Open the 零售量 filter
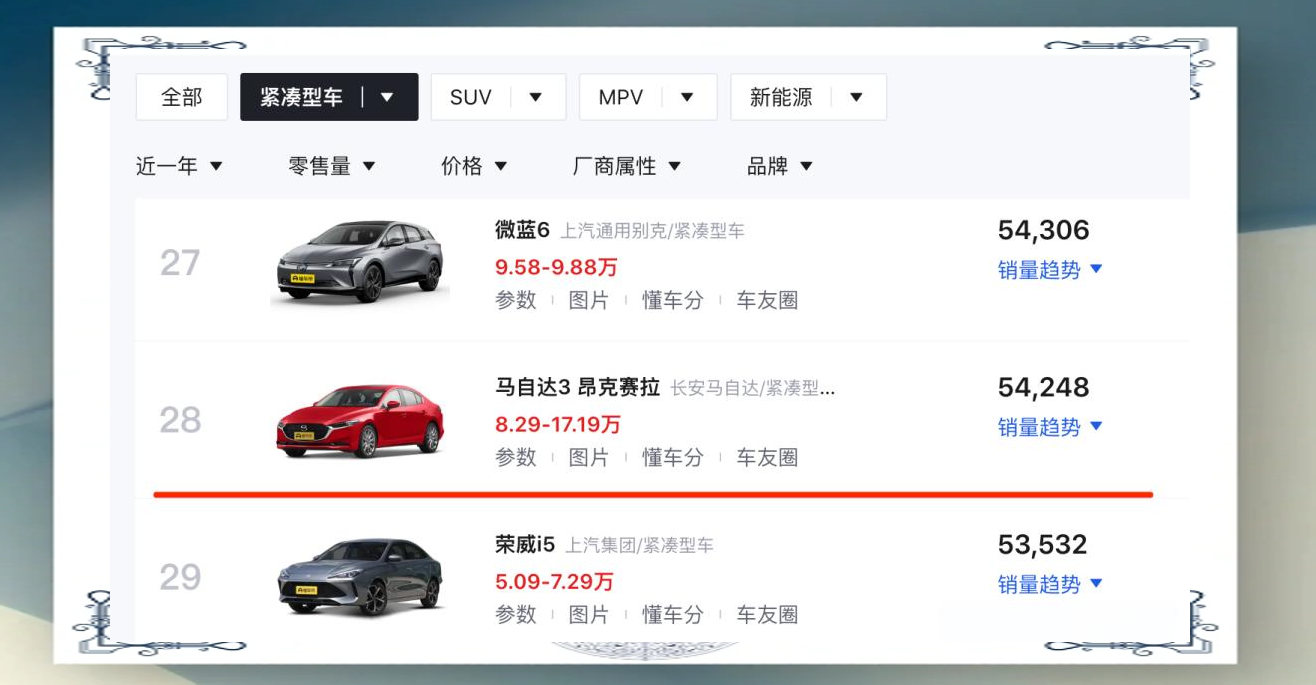1316x685 pixels. pyautogui.click(x=331, y=166)
